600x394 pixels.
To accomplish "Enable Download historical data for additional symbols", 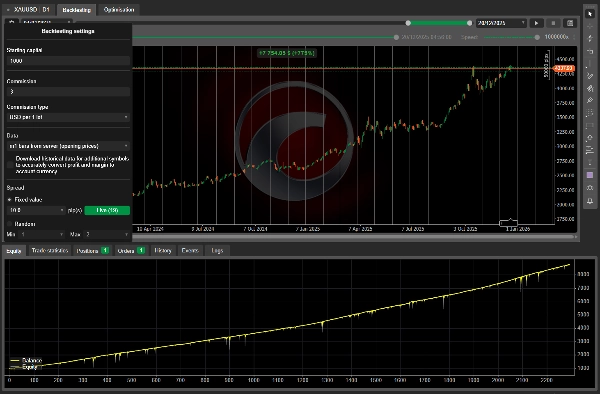I will [x=10, y=165].
